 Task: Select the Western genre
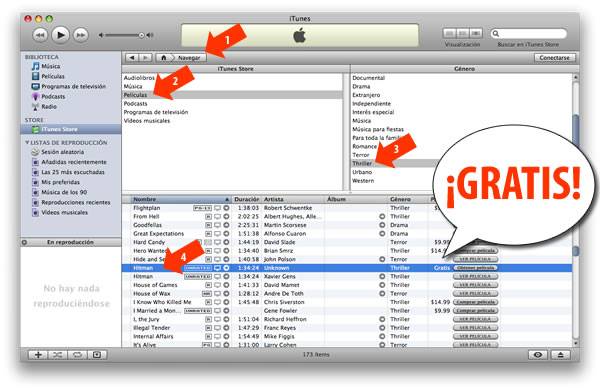tap(363, 181)
